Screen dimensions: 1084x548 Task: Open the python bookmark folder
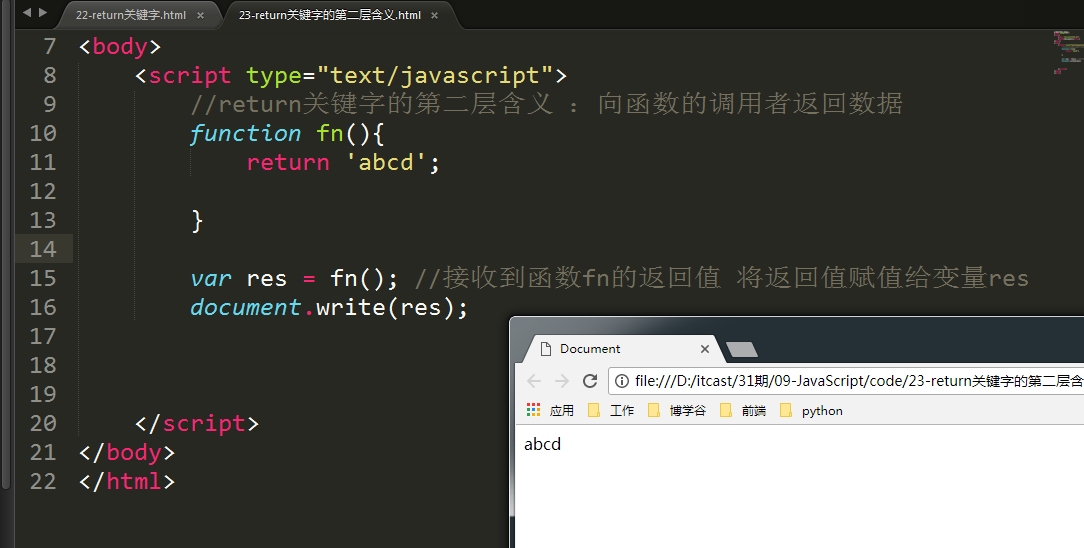[x=812, y=410]
